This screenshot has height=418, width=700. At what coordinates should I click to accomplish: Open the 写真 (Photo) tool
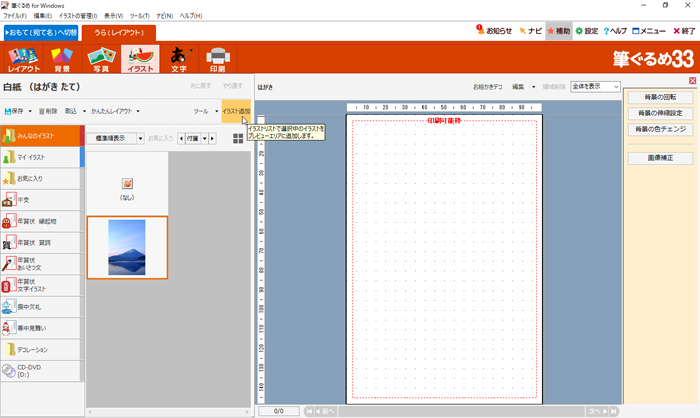click(x=100, y=59)
